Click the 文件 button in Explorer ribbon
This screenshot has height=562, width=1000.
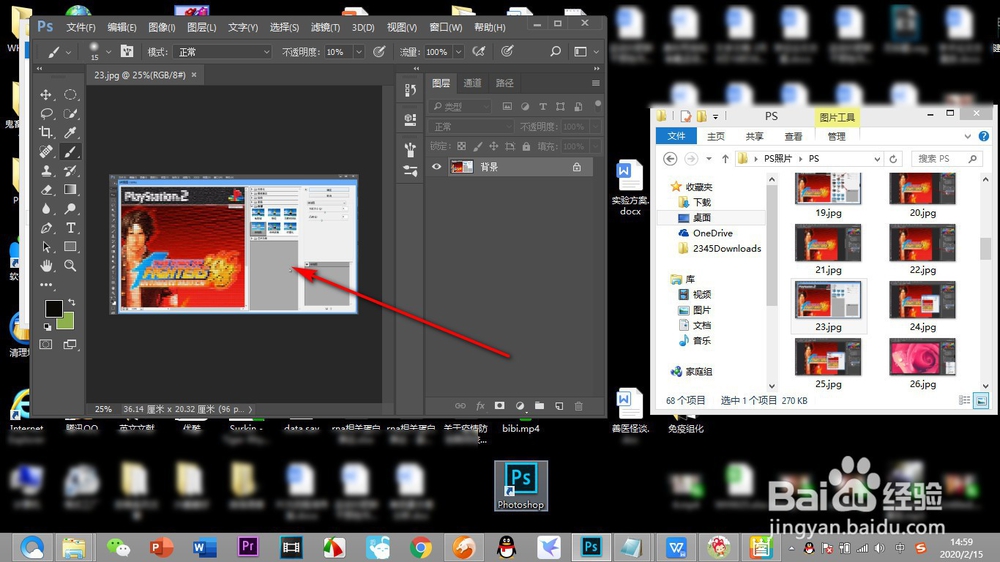pos(676,136)
